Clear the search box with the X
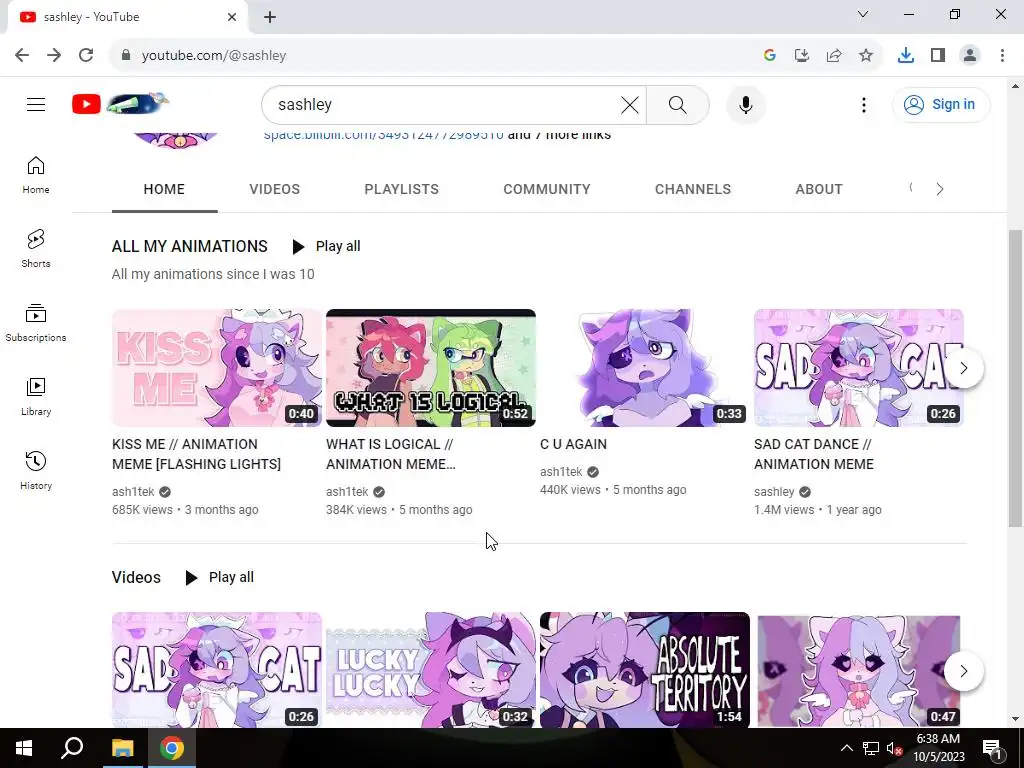The height and width of the screenshot is (768, 1024). (x=630, y=104)
